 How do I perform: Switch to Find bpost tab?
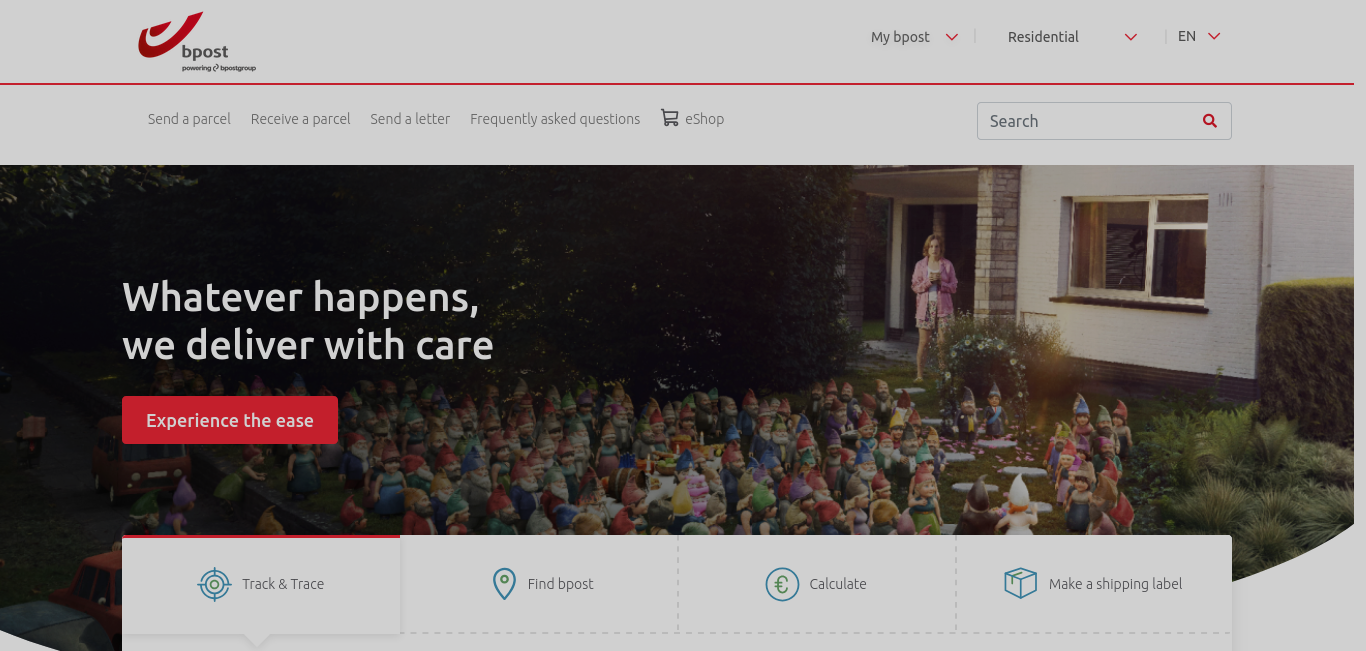pyautogui.click(x=539, y=584)
